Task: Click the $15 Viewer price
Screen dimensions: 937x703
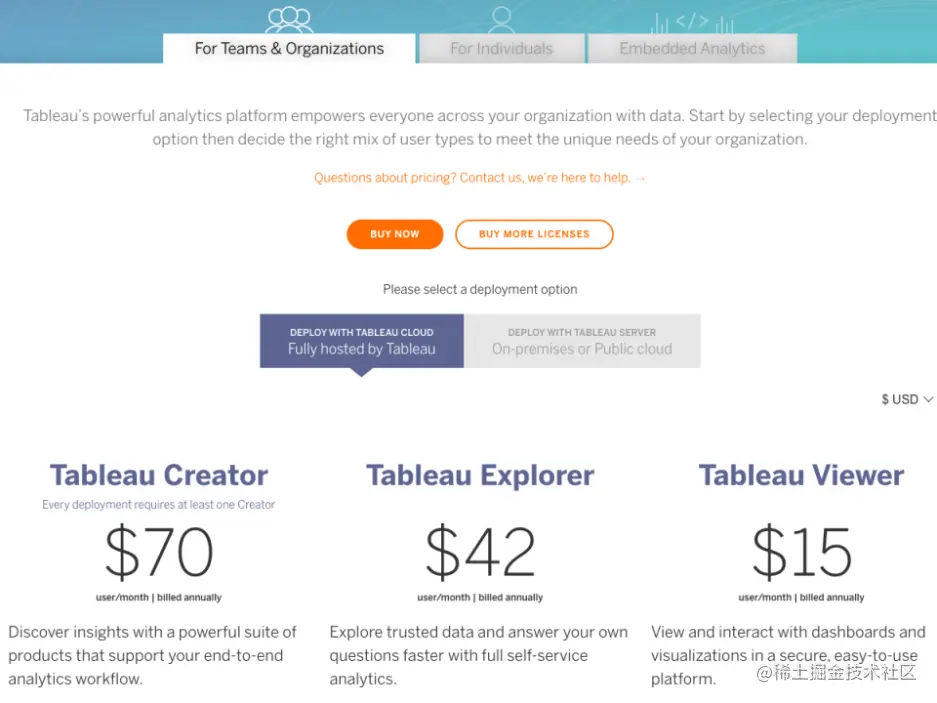Action: click(x=801, y=552)
